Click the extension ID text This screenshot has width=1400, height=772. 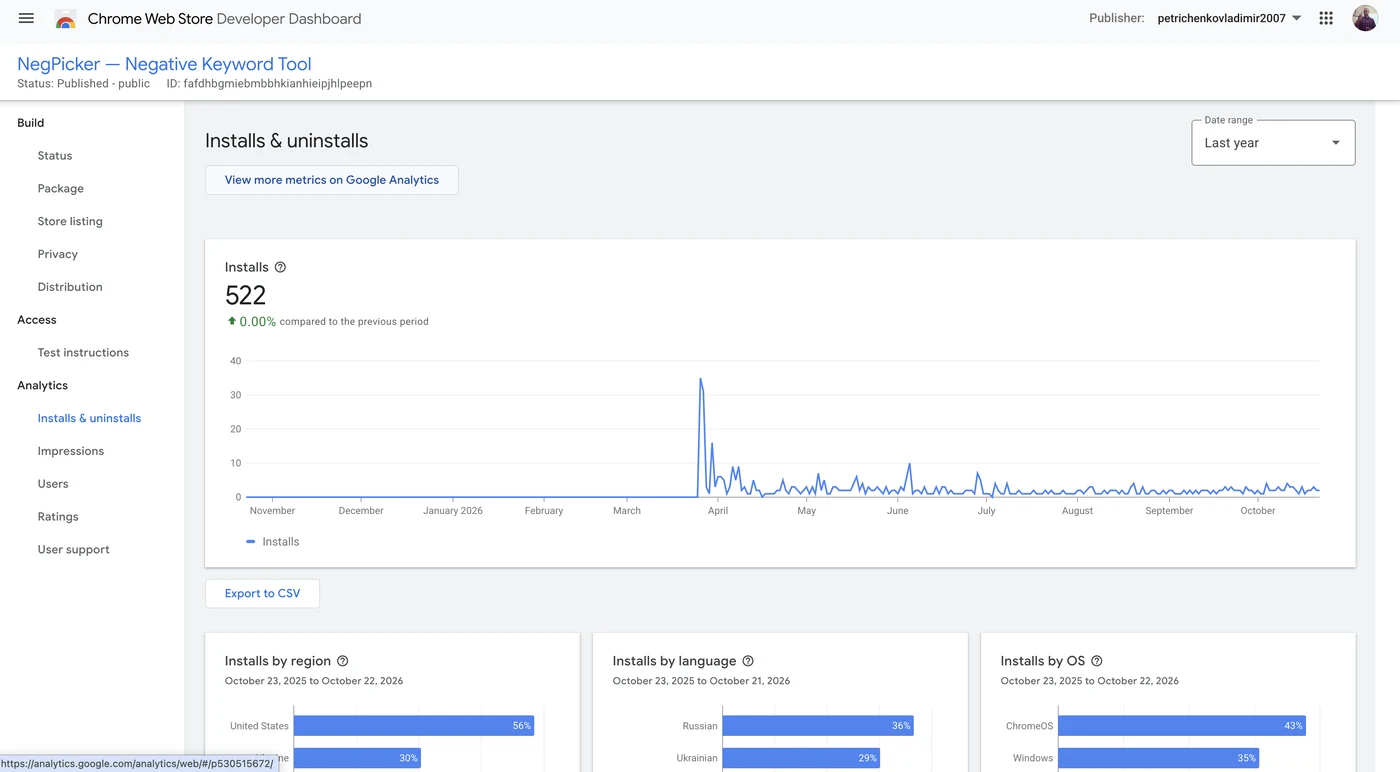coord(269,84)
